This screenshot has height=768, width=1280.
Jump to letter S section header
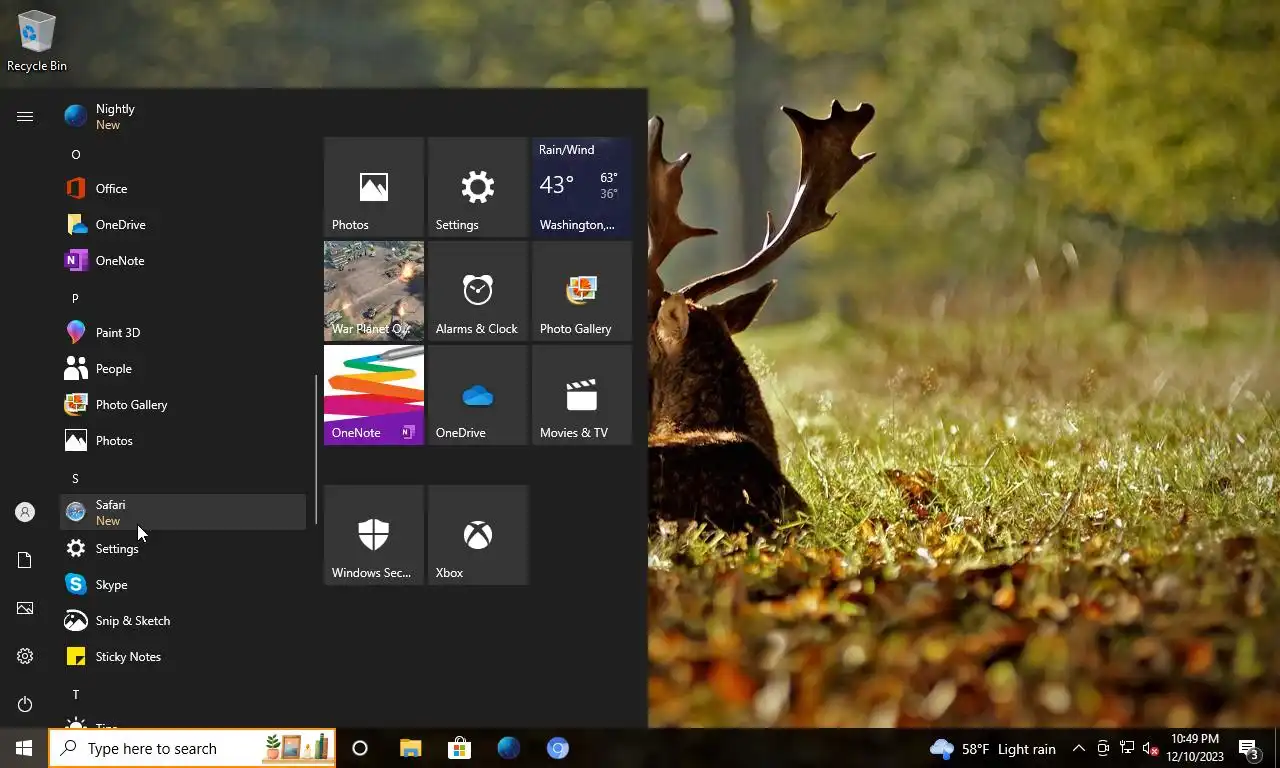point(183,478)
